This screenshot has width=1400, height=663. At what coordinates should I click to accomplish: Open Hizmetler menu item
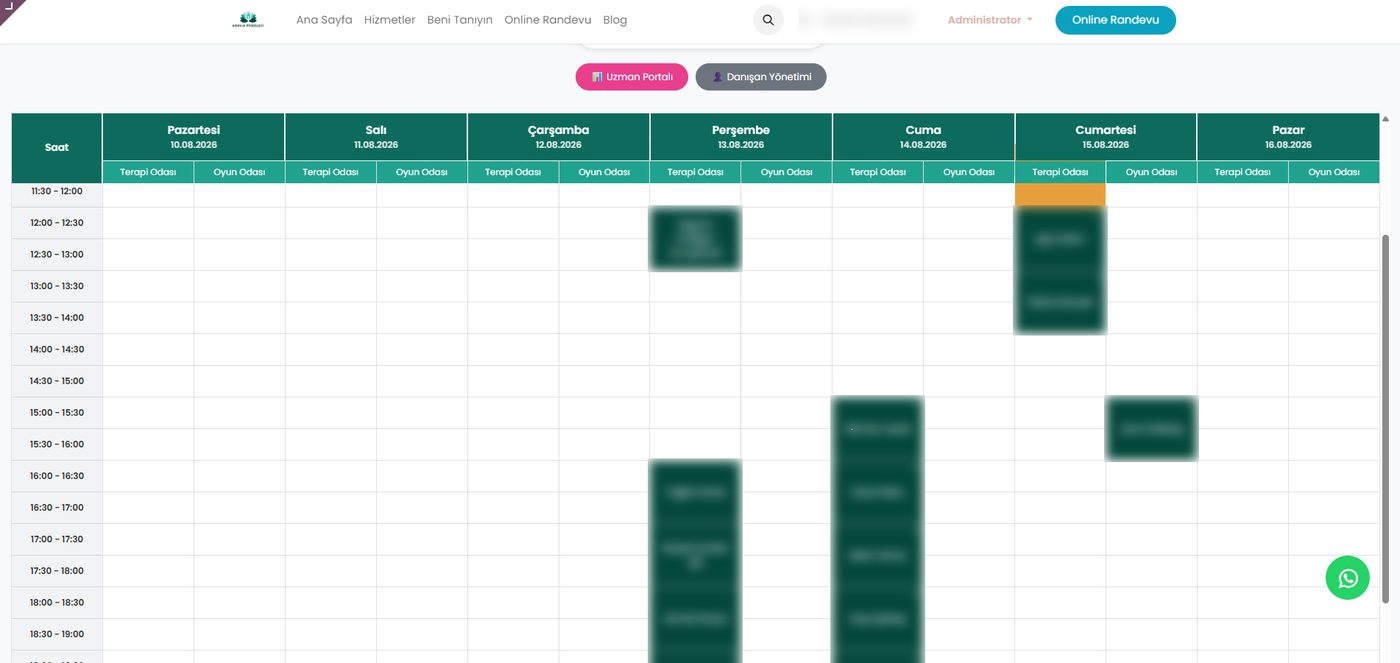pos(390,20)
